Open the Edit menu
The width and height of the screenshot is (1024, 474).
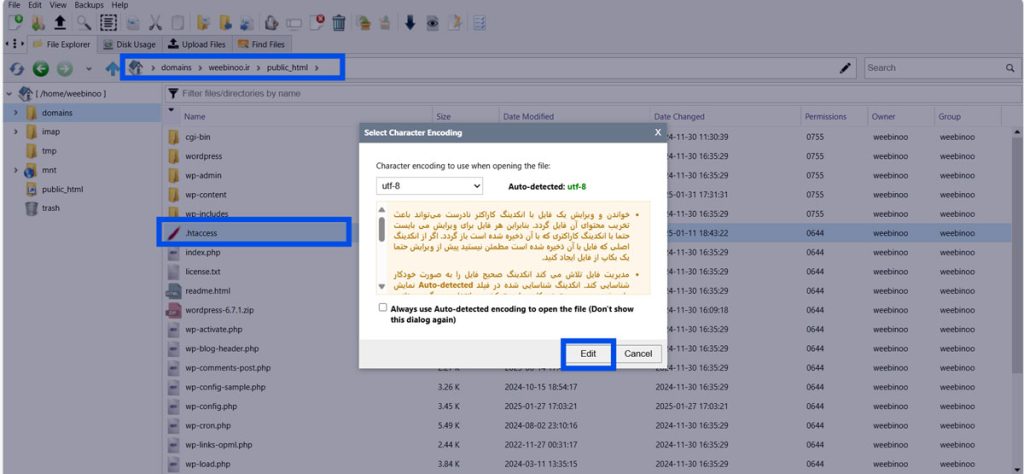[35, 5]
